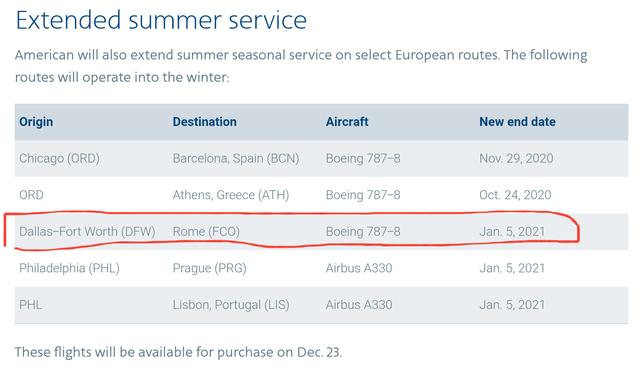Click the Dec. 23 purchase availability sentence
The width and height of the screenshot is (640, 368).
(x=178, y=352)
